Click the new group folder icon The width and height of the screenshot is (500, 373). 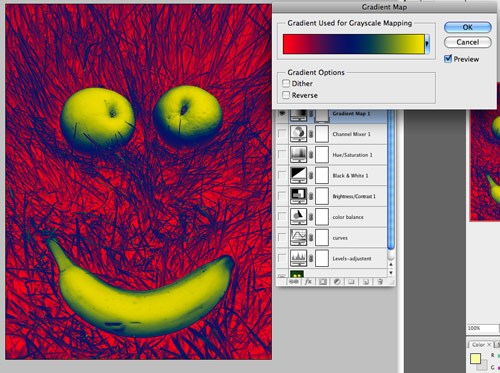tap(351, 282)
